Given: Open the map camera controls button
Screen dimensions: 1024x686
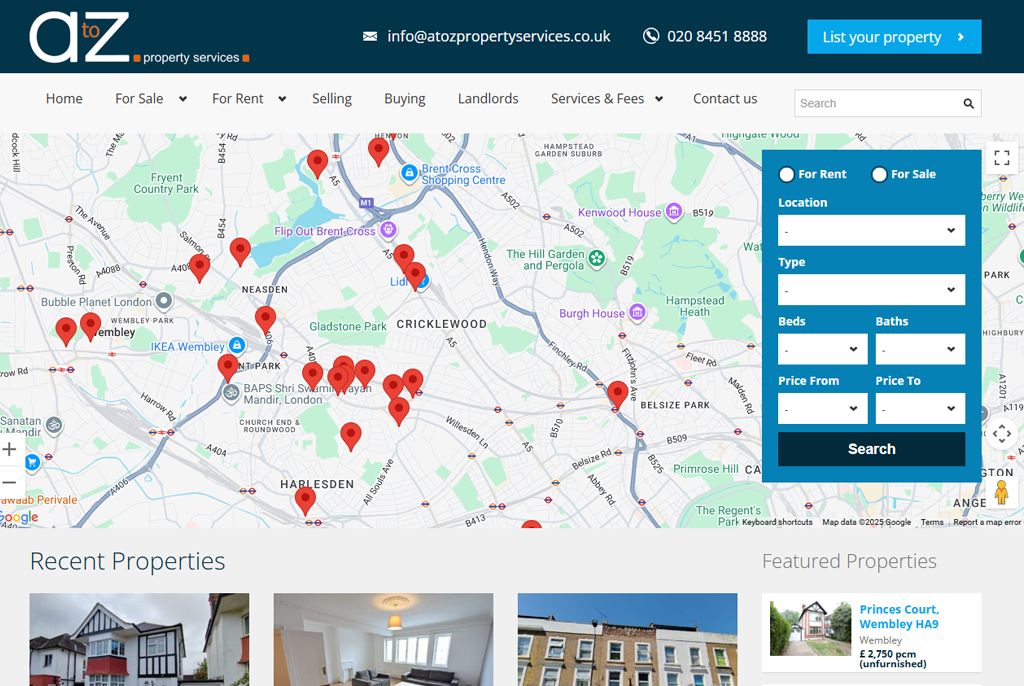Looking at the screenshot, I should click(x=1001, y=433).
